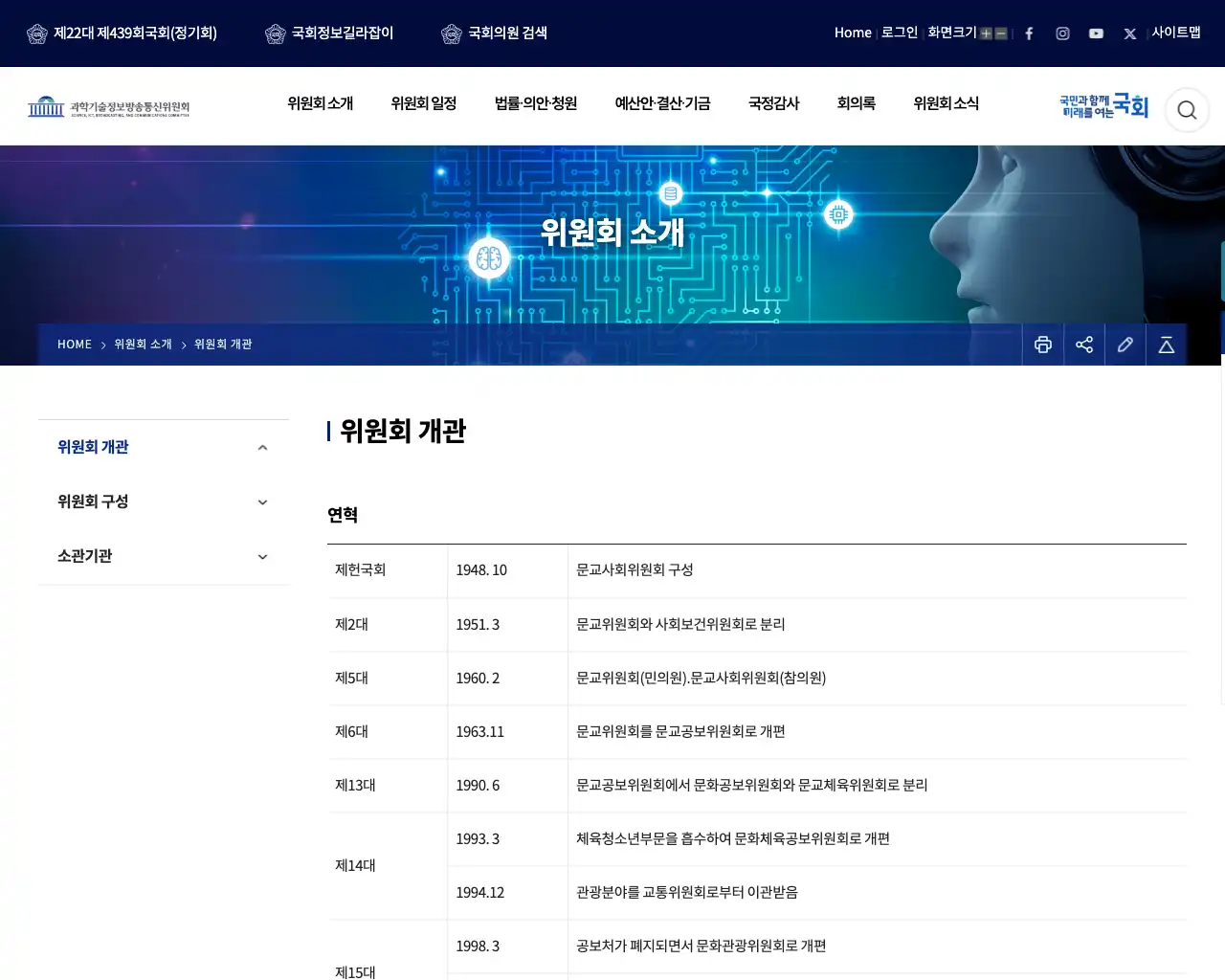This screenshot has width=1225, height=980.
Task: Open the 국회정보길라잡이 link
Action: click(329, 33)
